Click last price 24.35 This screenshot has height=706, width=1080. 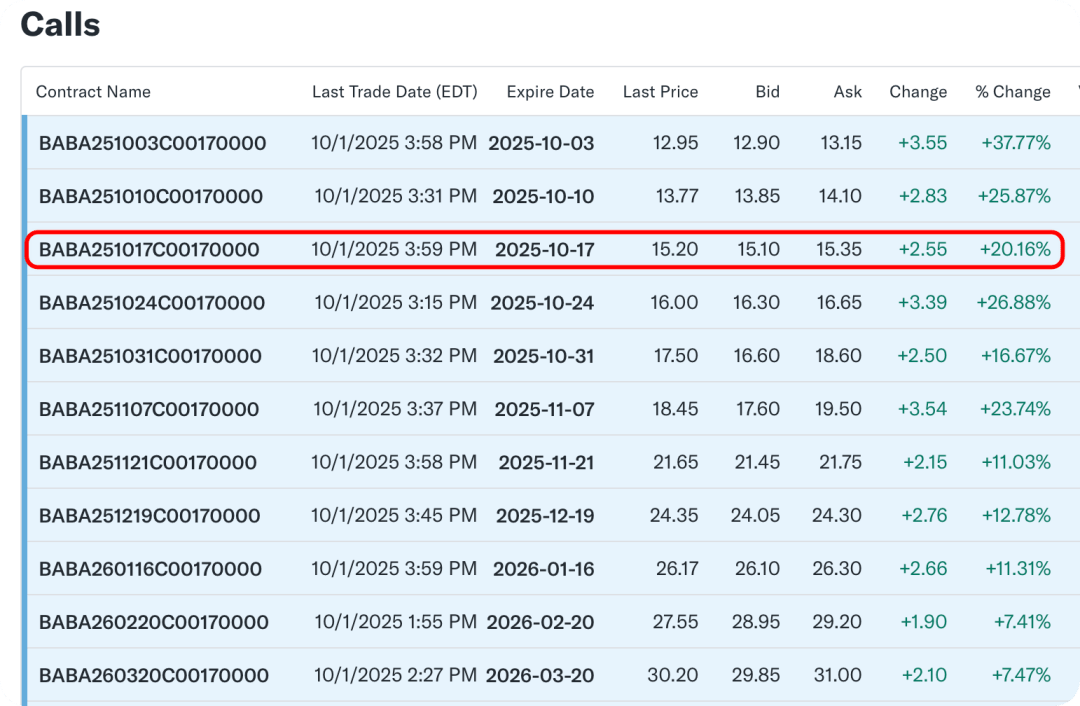pyautogui.click(x=674, y=515)
